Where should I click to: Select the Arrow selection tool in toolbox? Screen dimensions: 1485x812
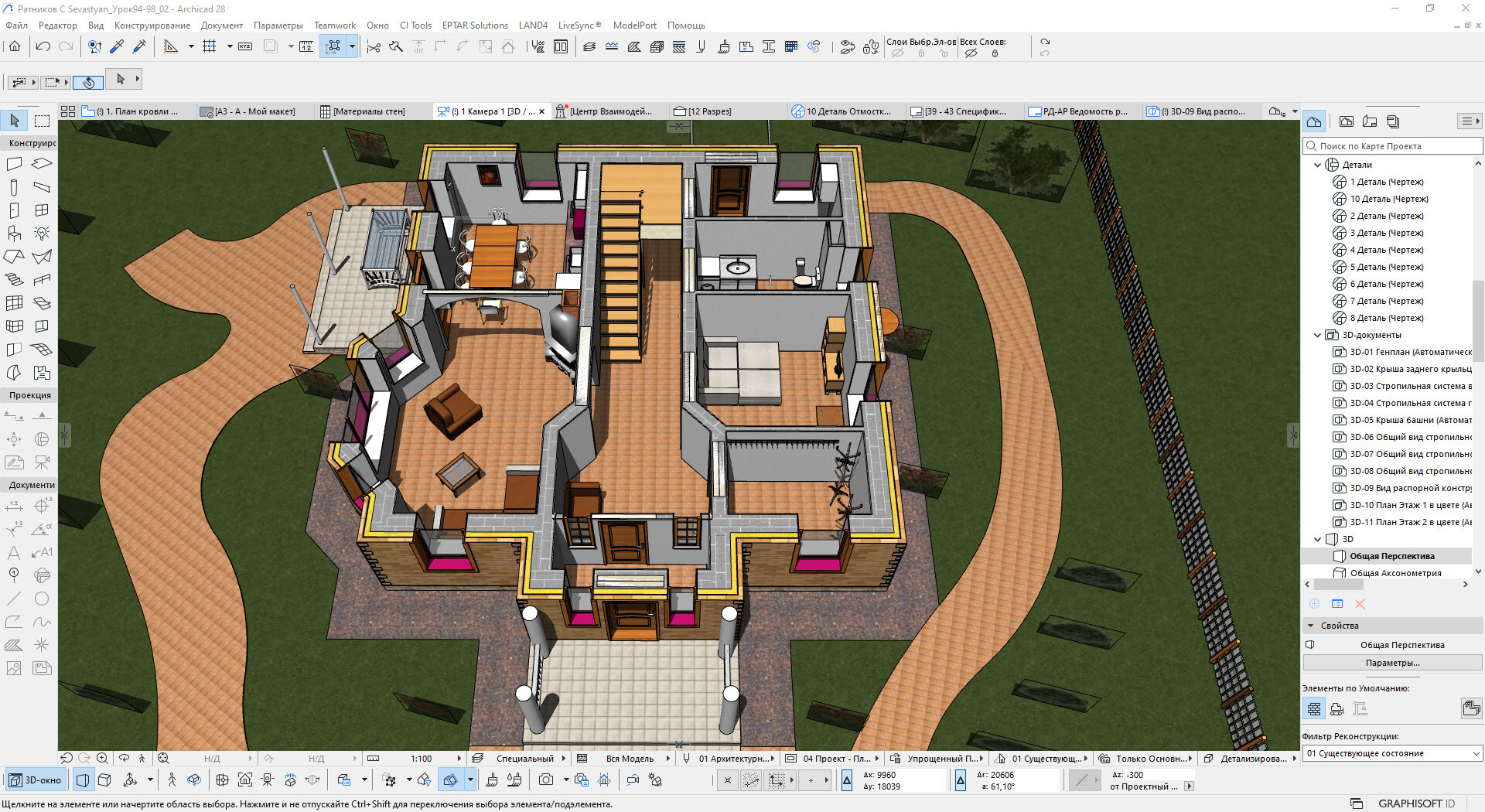[15, 121]
